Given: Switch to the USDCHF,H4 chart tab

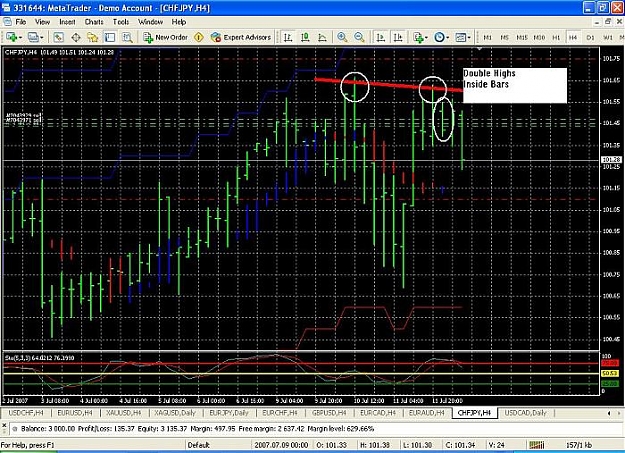Looking at the screenshot, I should coord(26,413).
